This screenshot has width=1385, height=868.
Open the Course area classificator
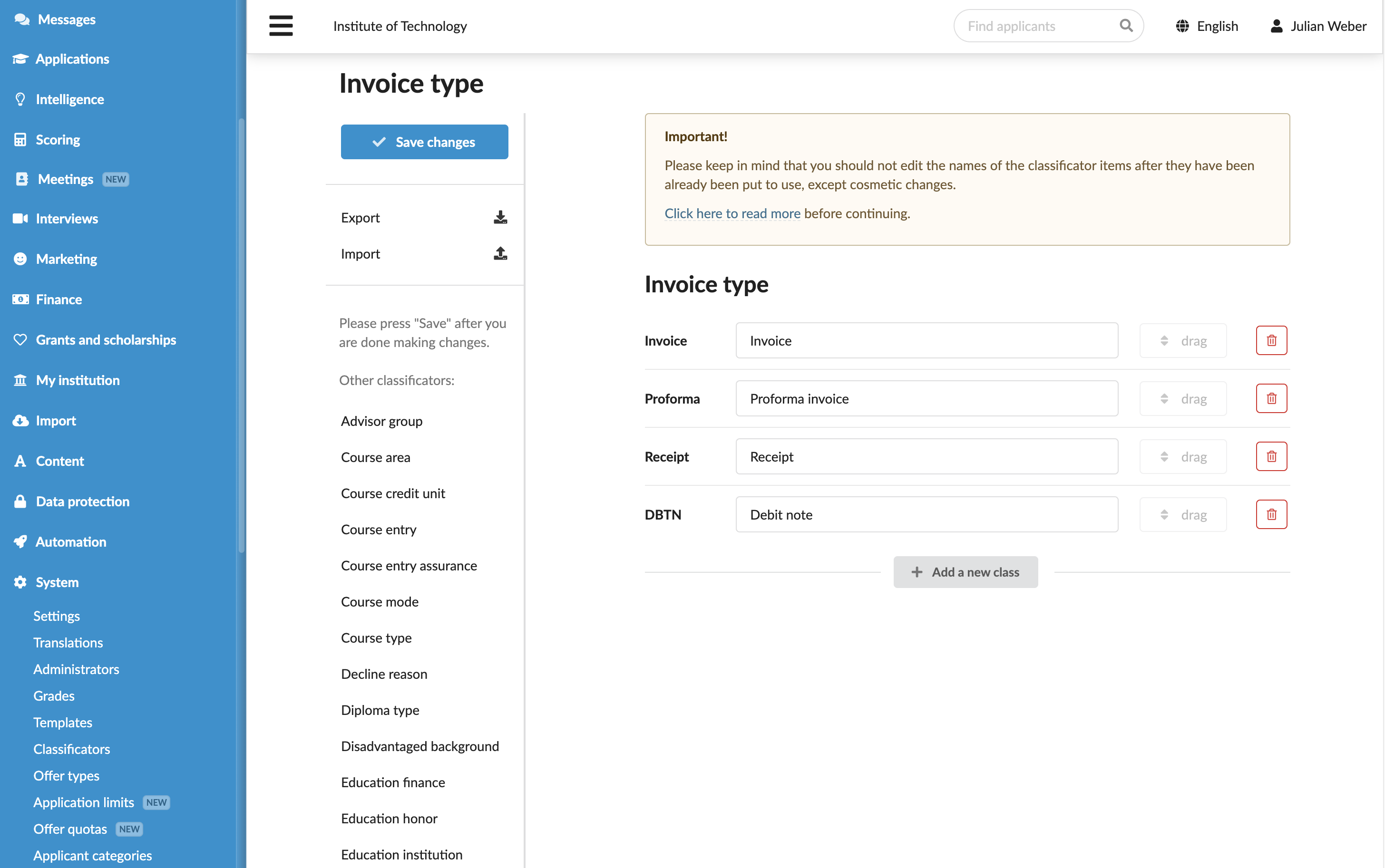point(376,458)
